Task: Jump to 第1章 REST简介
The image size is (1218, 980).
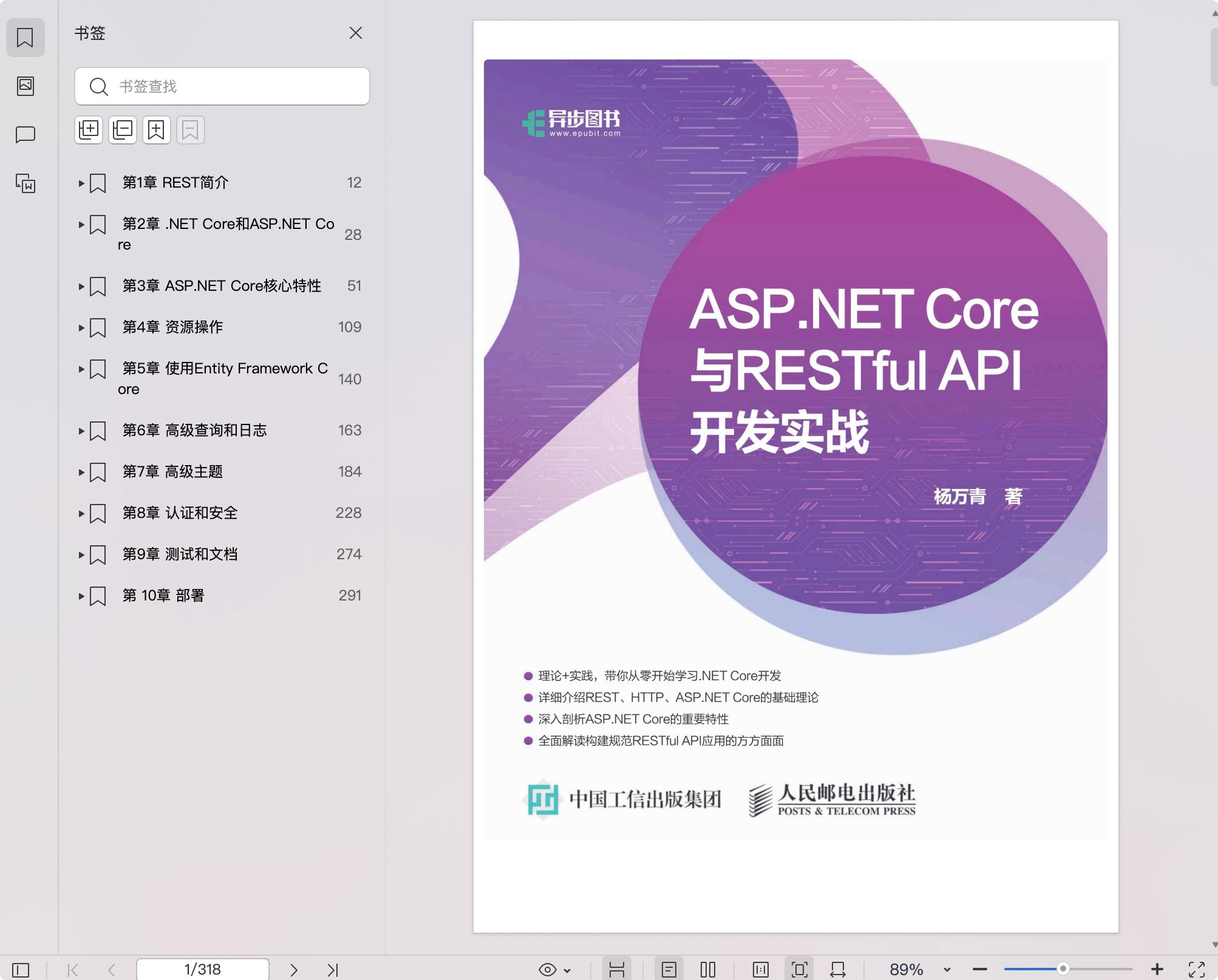Action: tap(175, 183)
